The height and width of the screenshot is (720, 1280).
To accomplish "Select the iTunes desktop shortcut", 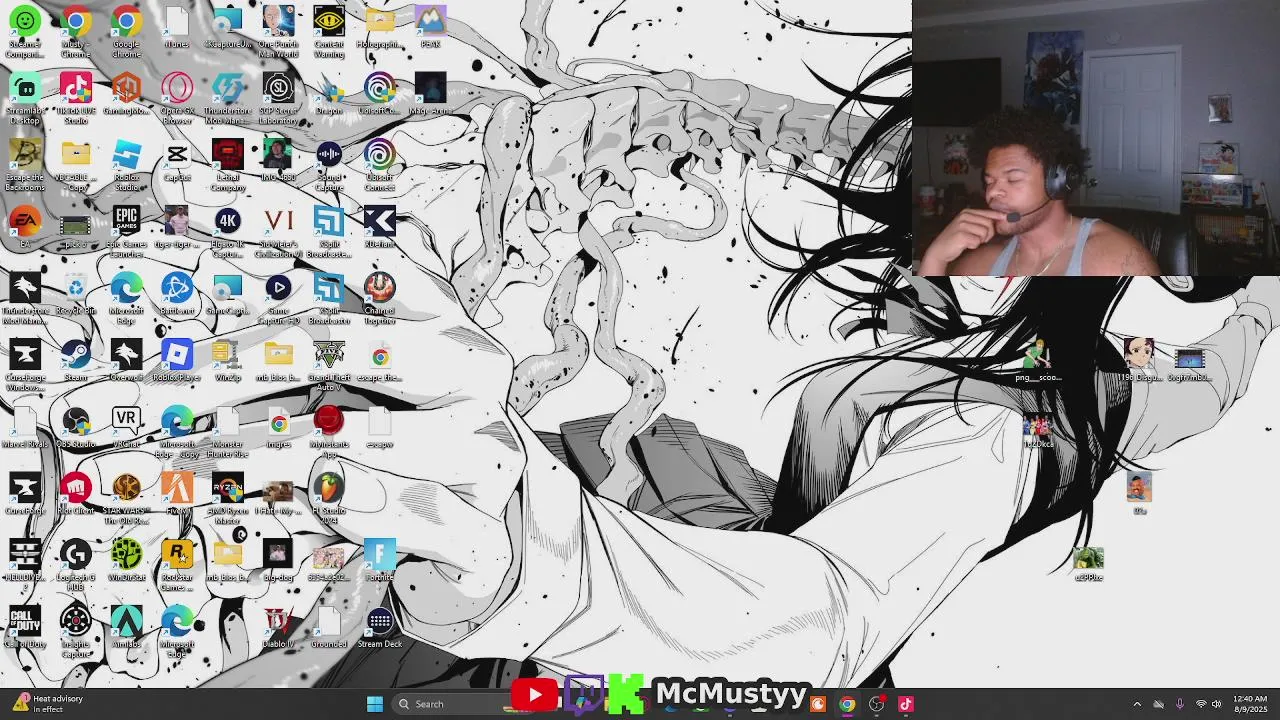I will point(177,27).
